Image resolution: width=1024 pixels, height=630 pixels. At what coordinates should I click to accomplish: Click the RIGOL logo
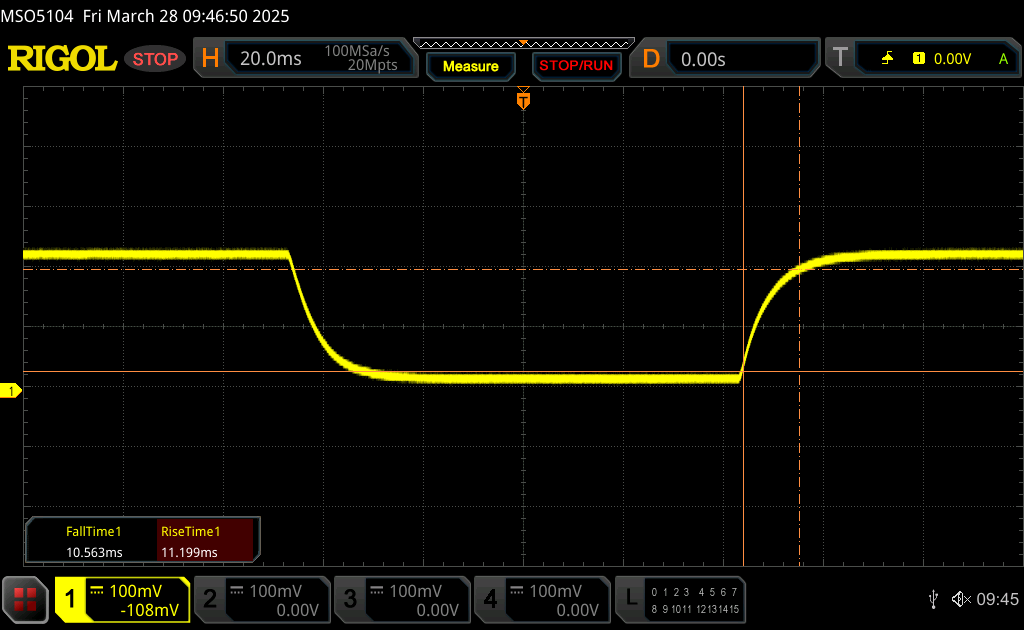[61, 59]
